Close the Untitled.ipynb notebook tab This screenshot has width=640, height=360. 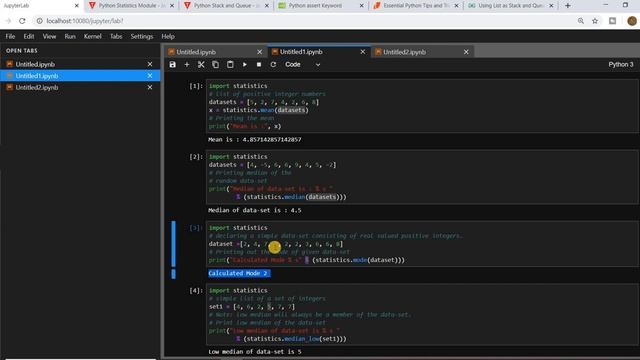(x=259, y=52)
